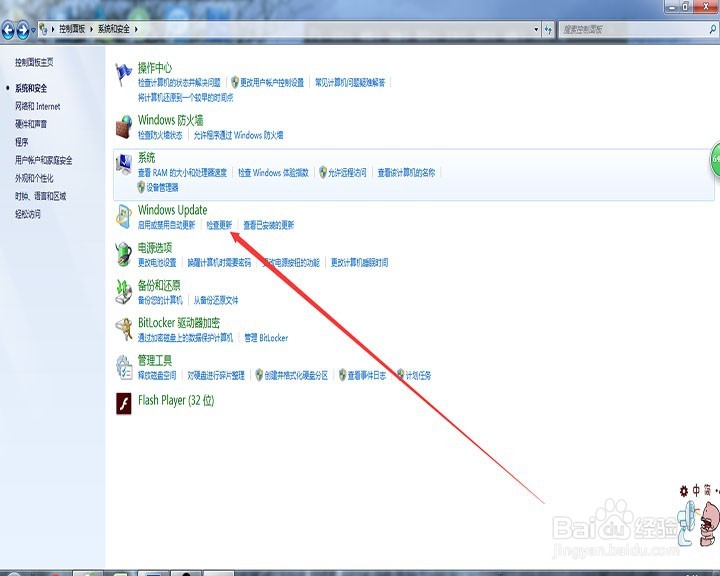
Task: Open 外观和个性化 category
Action: click(x=34, y=178)
